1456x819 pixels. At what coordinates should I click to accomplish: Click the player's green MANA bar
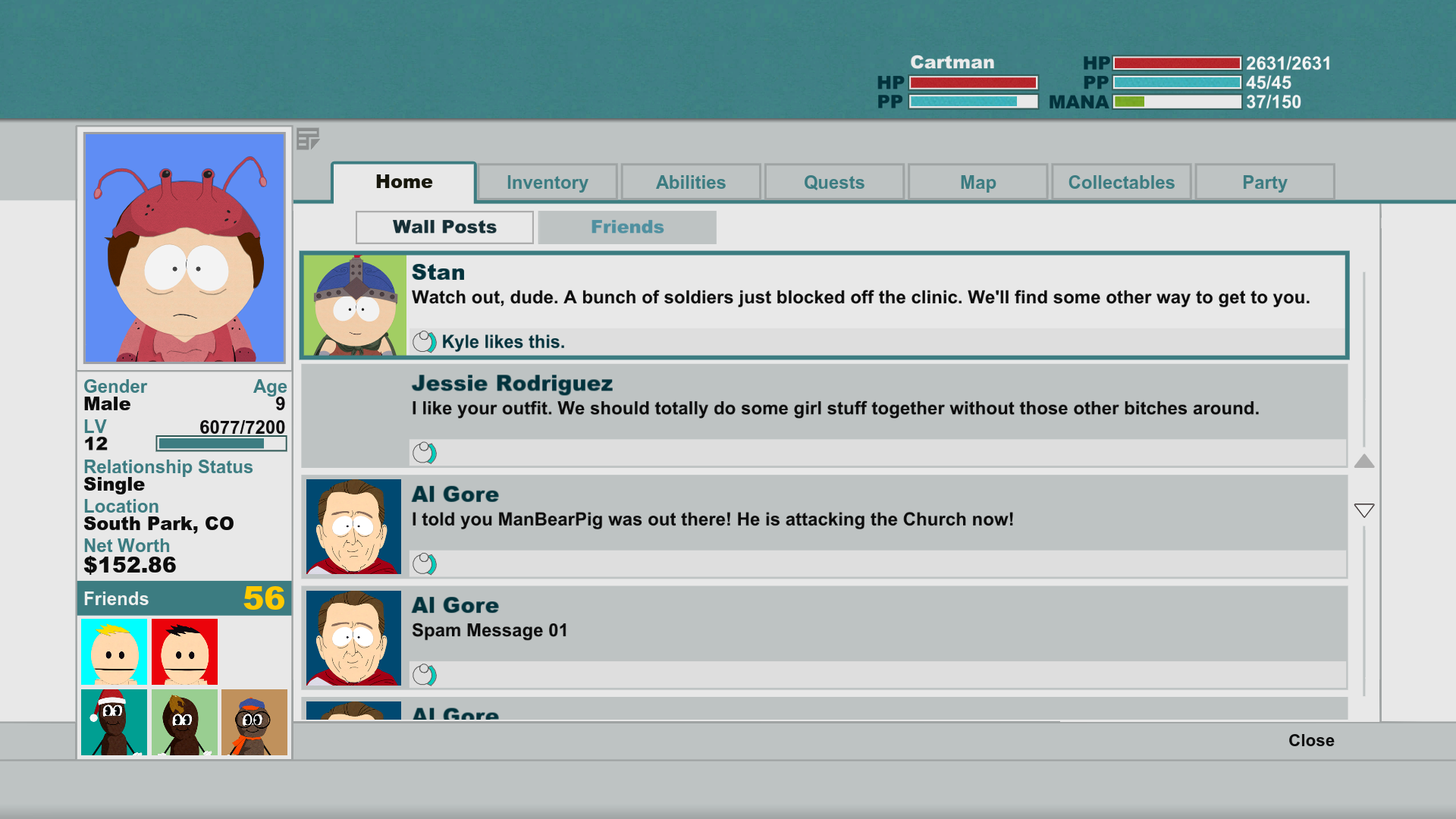1177,102
